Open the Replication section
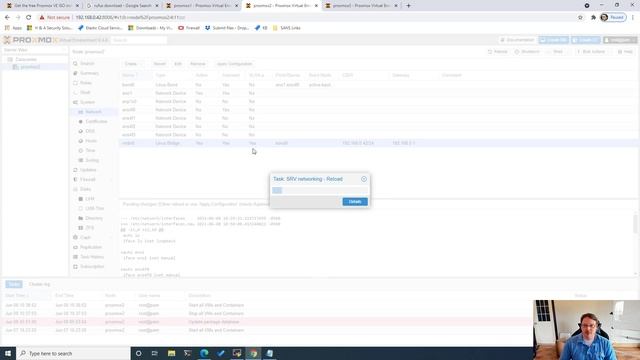Image resolution: width=640 pixels, height=360 pixels. (x=91, y=247)
